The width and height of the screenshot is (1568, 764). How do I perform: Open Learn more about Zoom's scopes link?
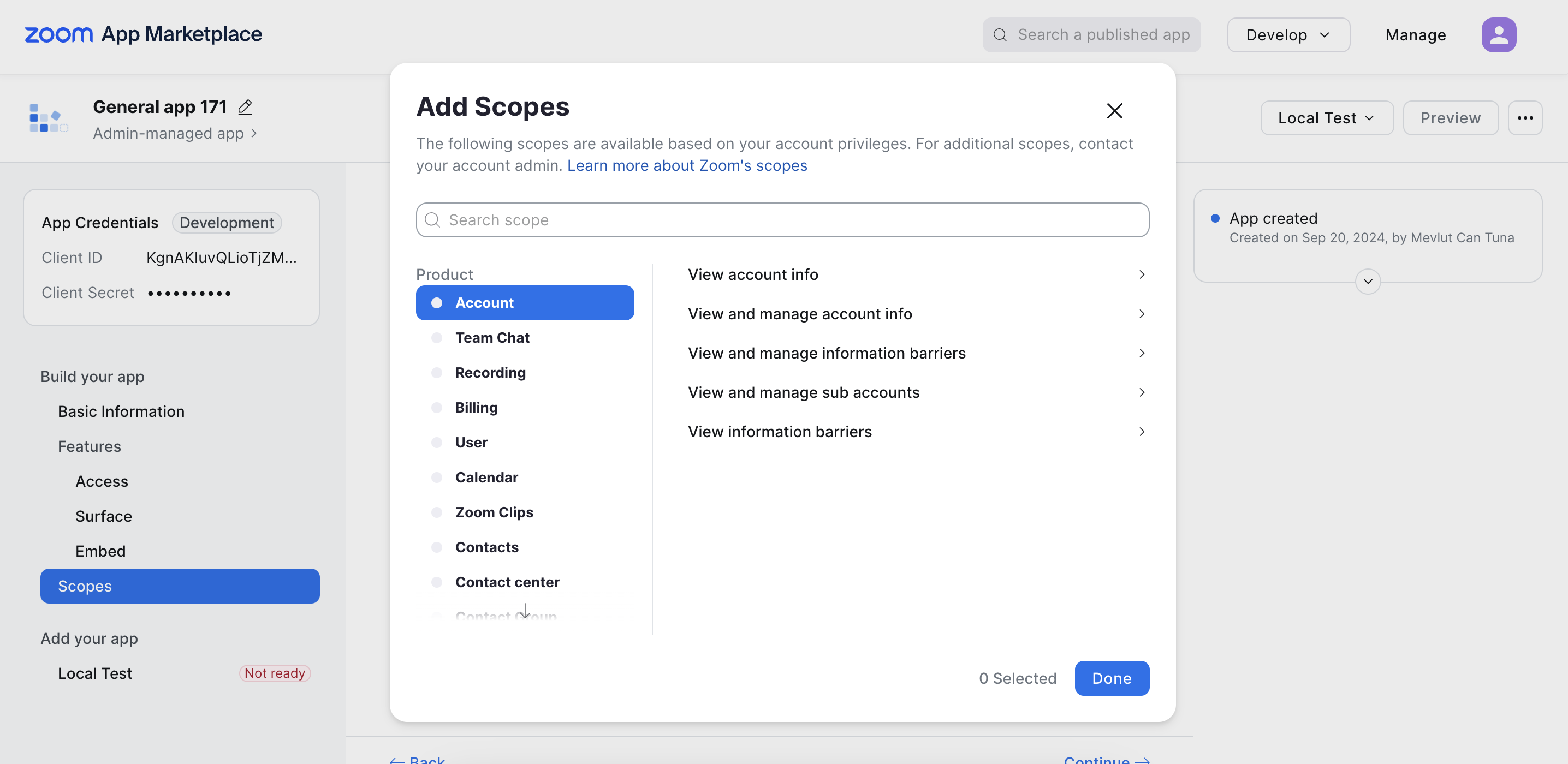(687, 165)
